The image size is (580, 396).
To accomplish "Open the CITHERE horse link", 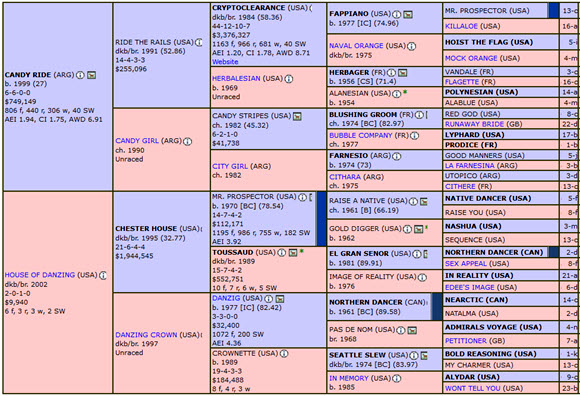I will point(460,187).
